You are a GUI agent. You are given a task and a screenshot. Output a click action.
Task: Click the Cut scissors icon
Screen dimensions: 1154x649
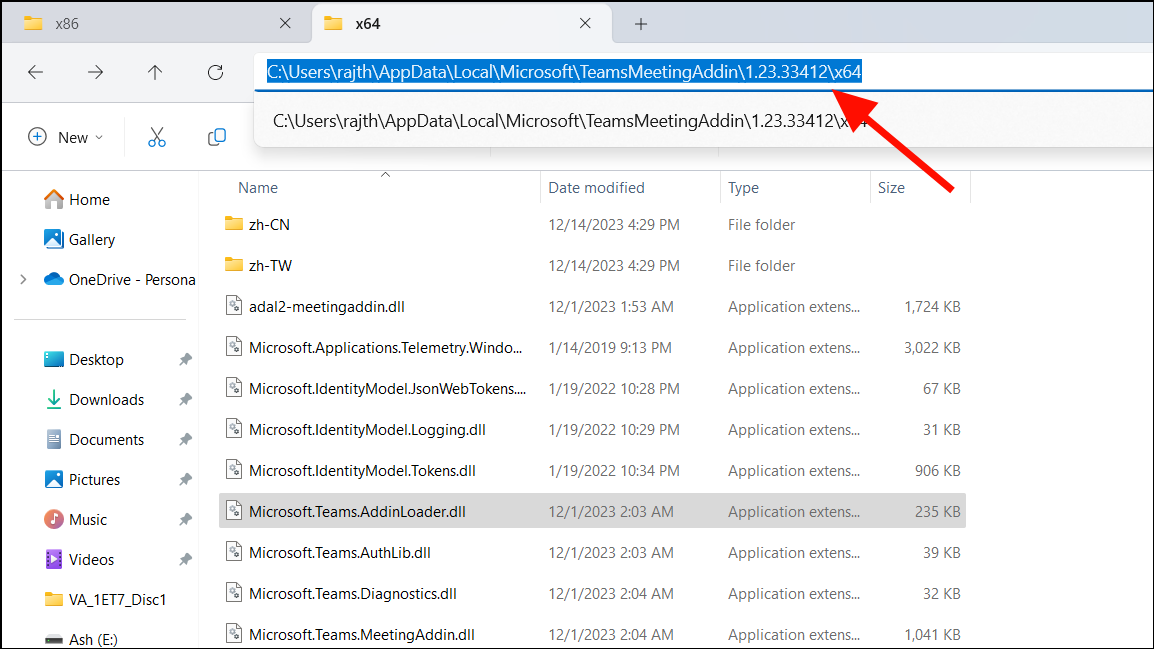157,137
